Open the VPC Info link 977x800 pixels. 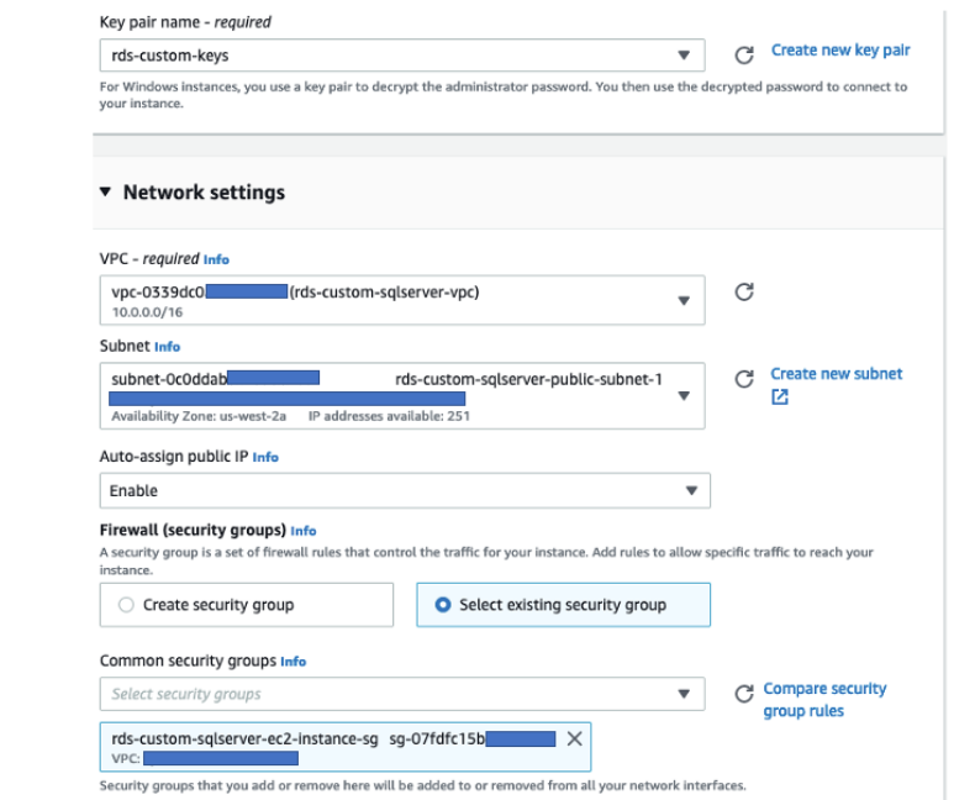coord(216,260)
